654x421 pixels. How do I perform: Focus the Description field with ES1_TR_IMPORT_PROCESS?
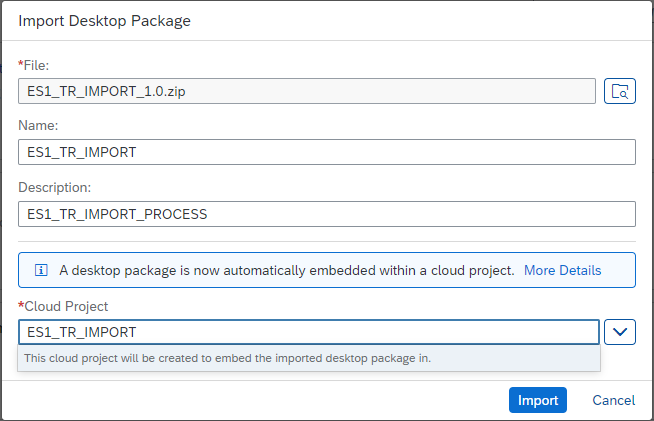pos(327,214)
